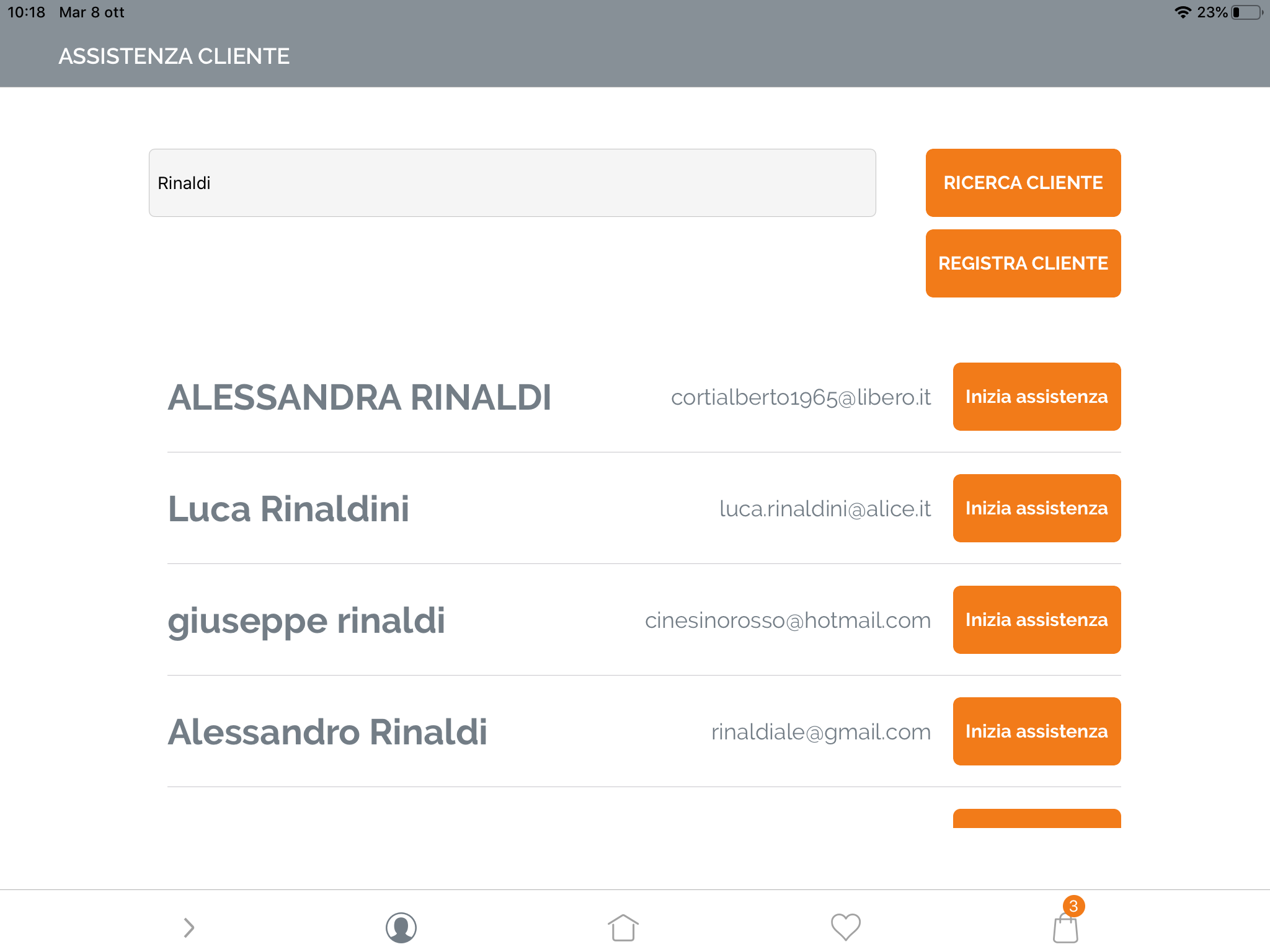Click the RICERCA CLIENTE button
The image size is (1270, 952).
[x=1023, y=183]
